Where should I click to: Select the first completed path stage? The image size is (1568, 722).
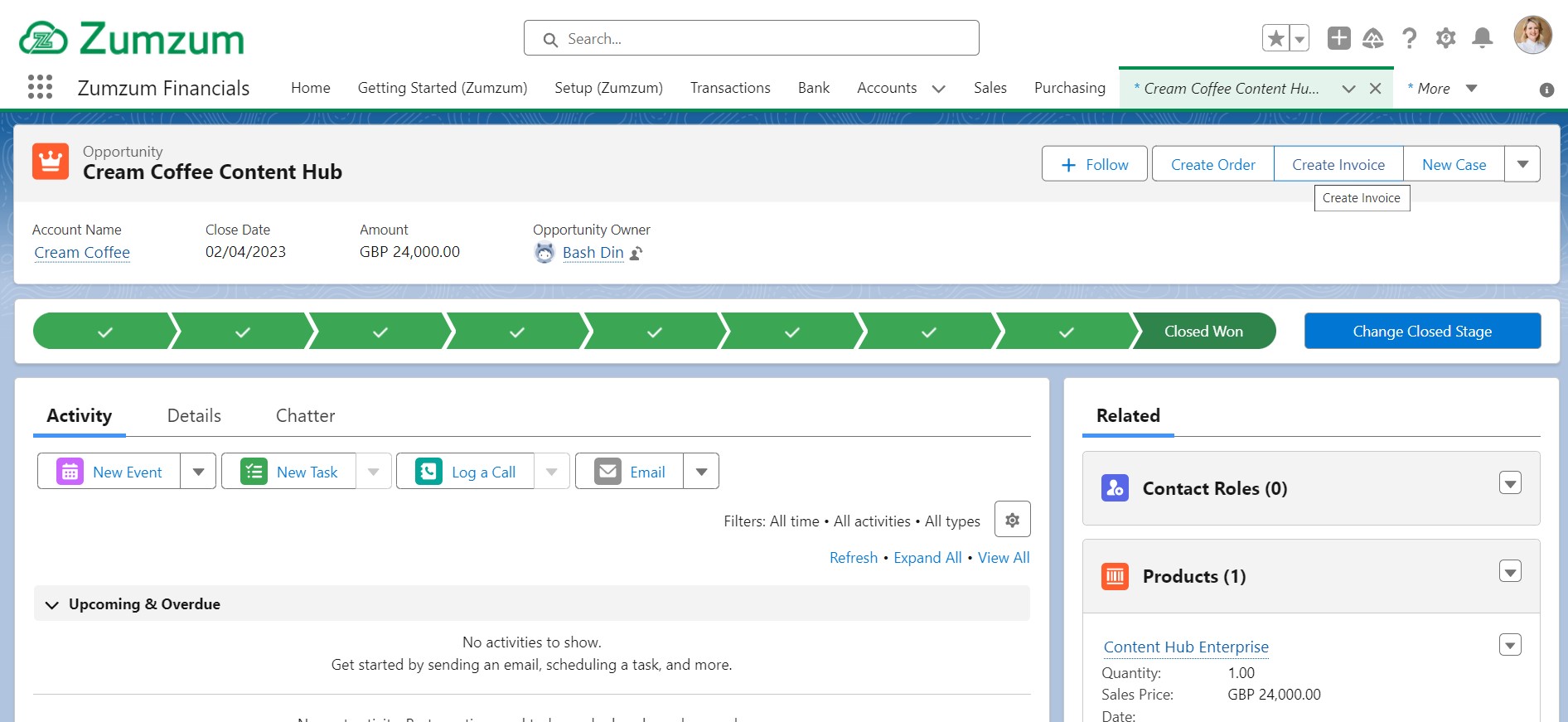(105, 331)
